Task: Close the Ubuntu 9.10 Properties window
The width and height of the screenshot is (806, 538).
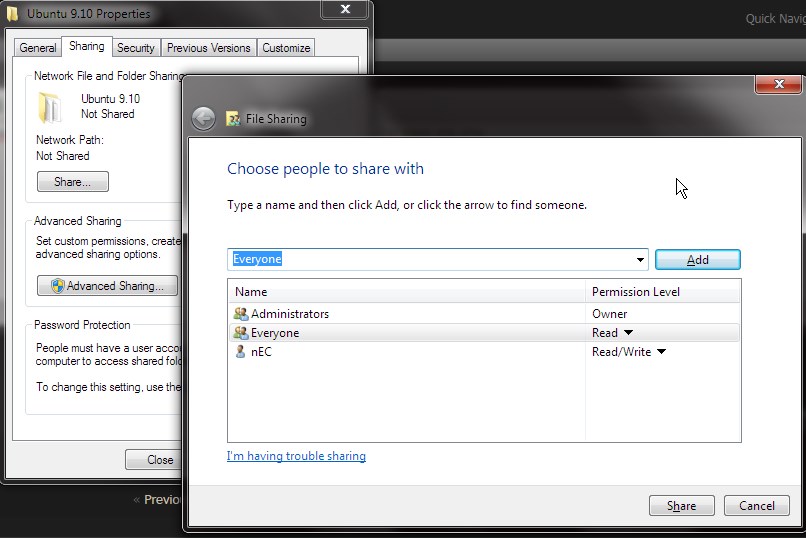Action: 345,9
